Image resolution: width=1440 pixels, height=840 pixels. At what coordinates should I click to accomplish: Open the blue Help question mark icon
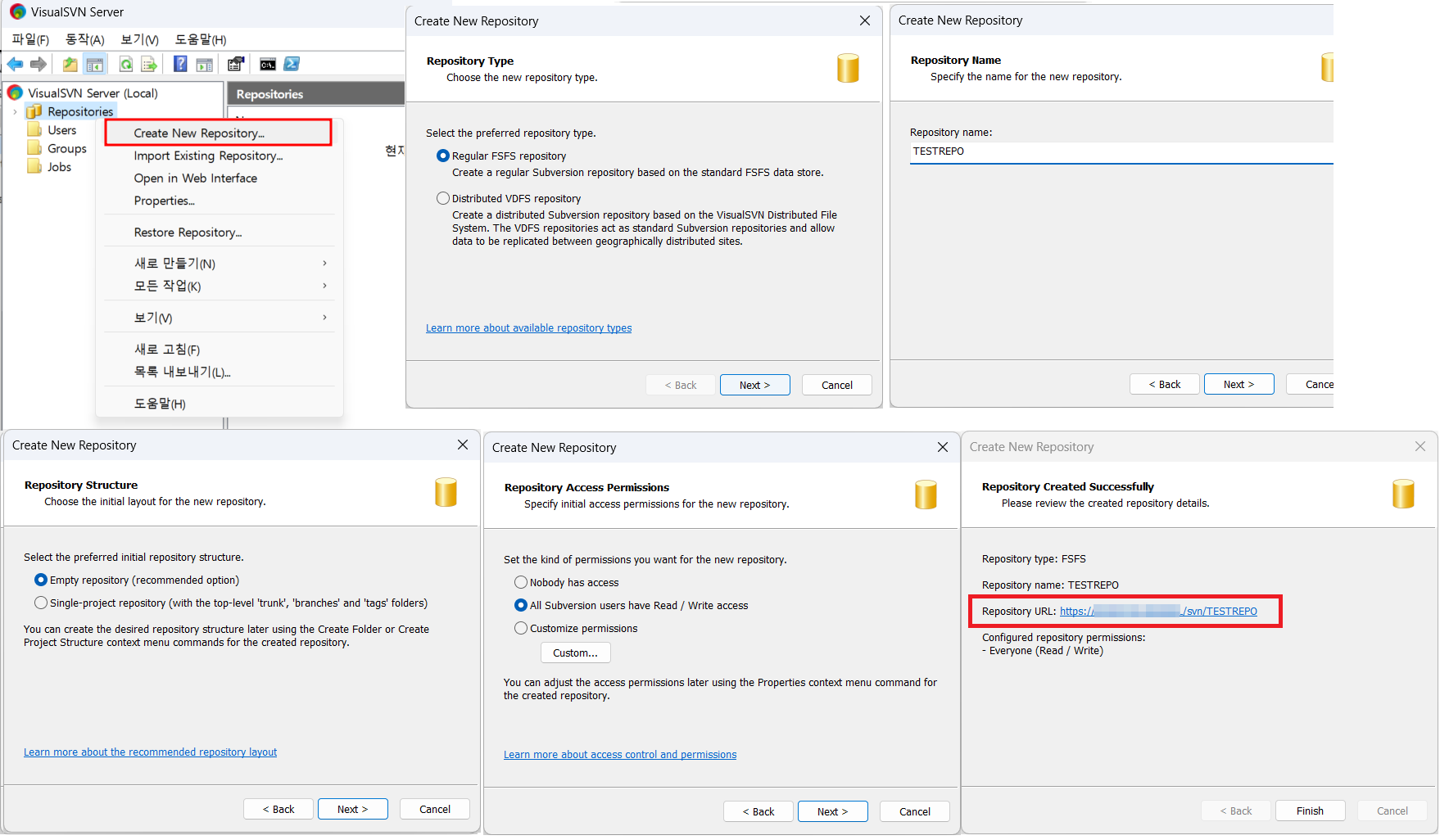point(180,64)
